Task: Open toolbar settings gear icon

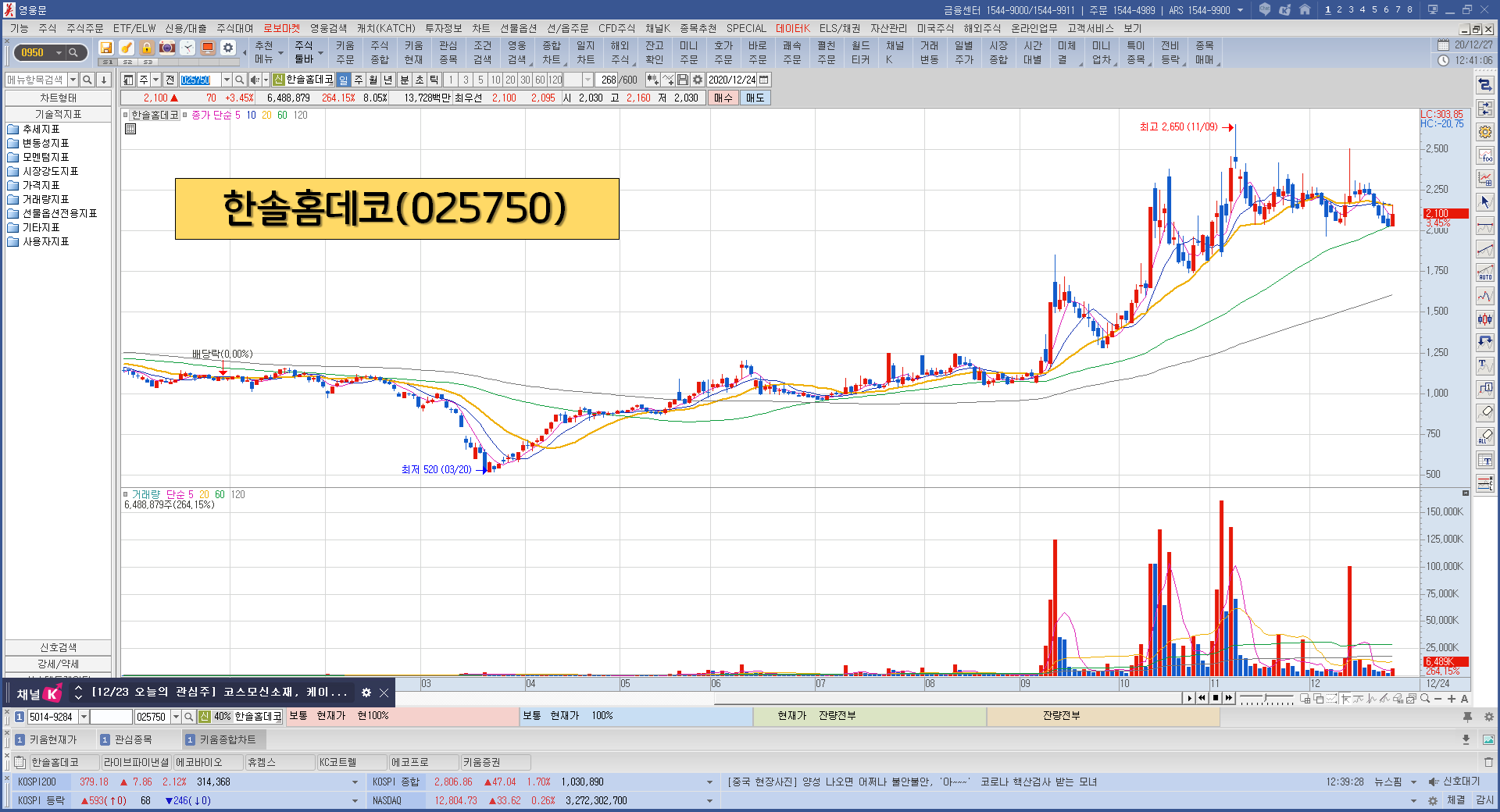Action: click(x=228, y=48)
